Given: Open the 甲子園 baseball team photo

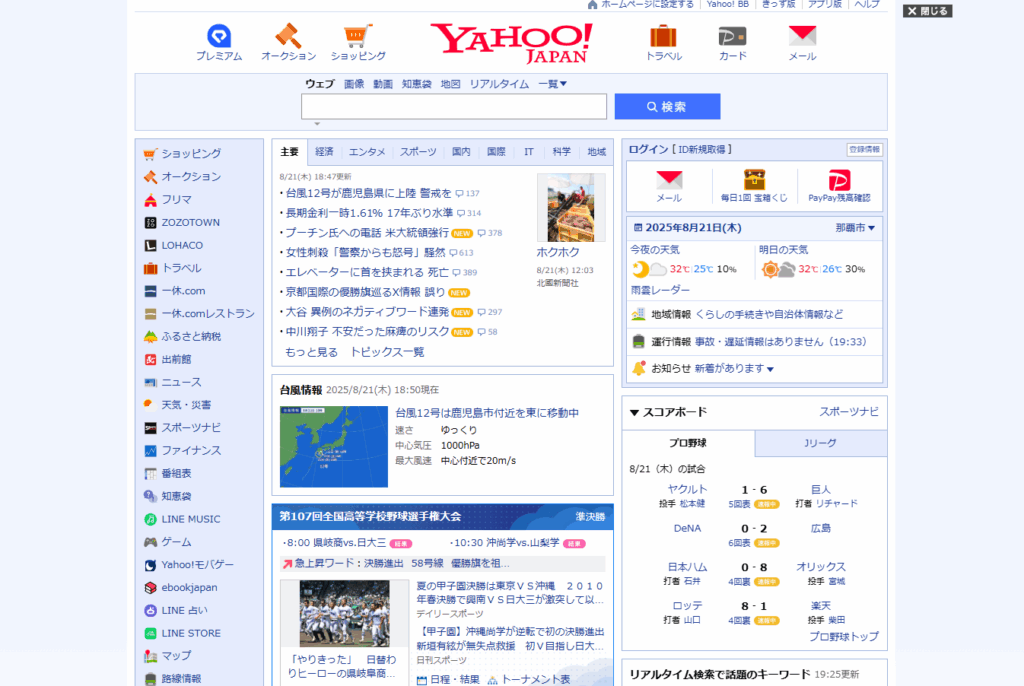Looking at the screenshot, I should (344, 614).
